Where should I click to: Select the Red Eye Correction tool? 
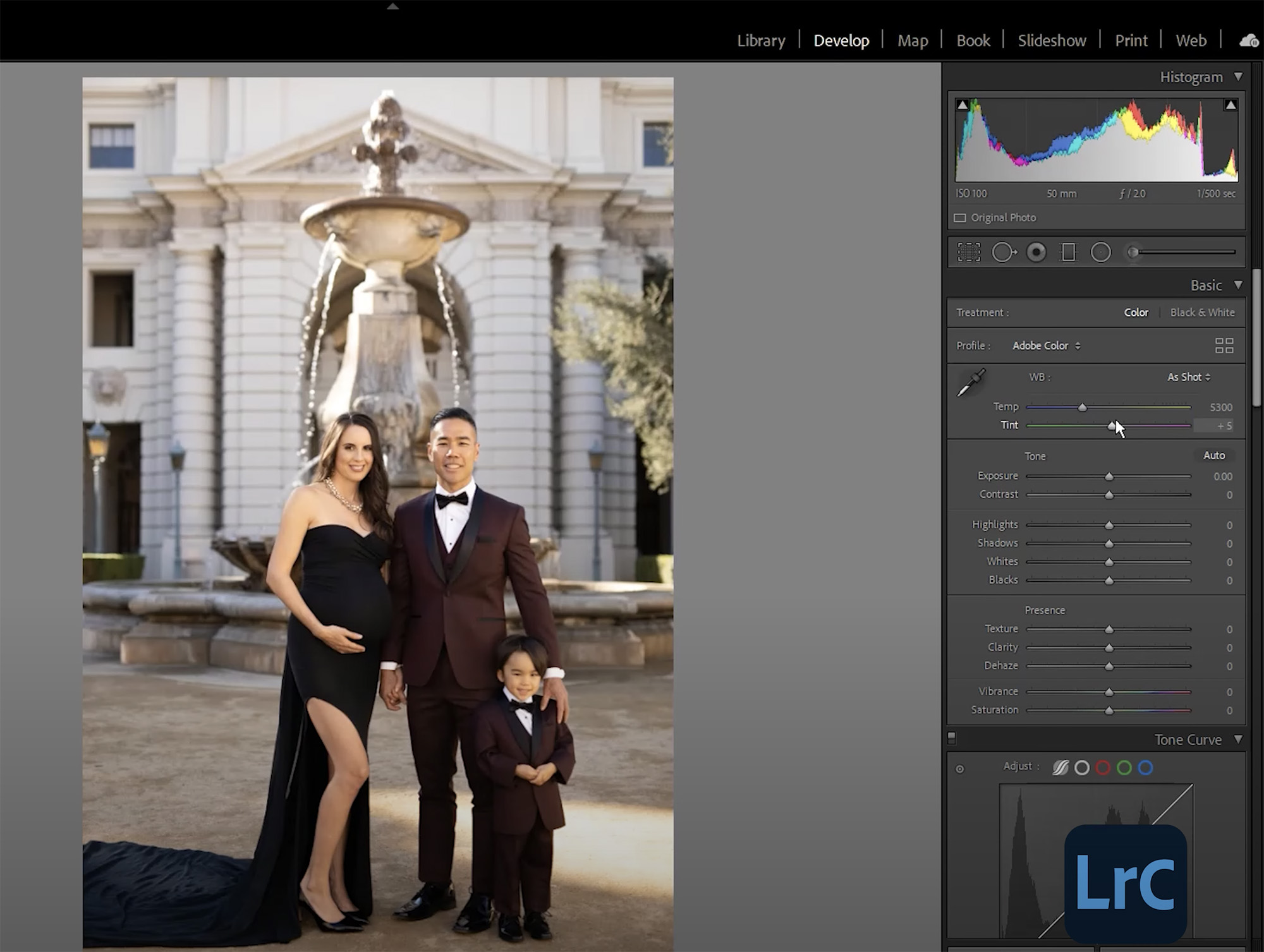coord(1036,251)
